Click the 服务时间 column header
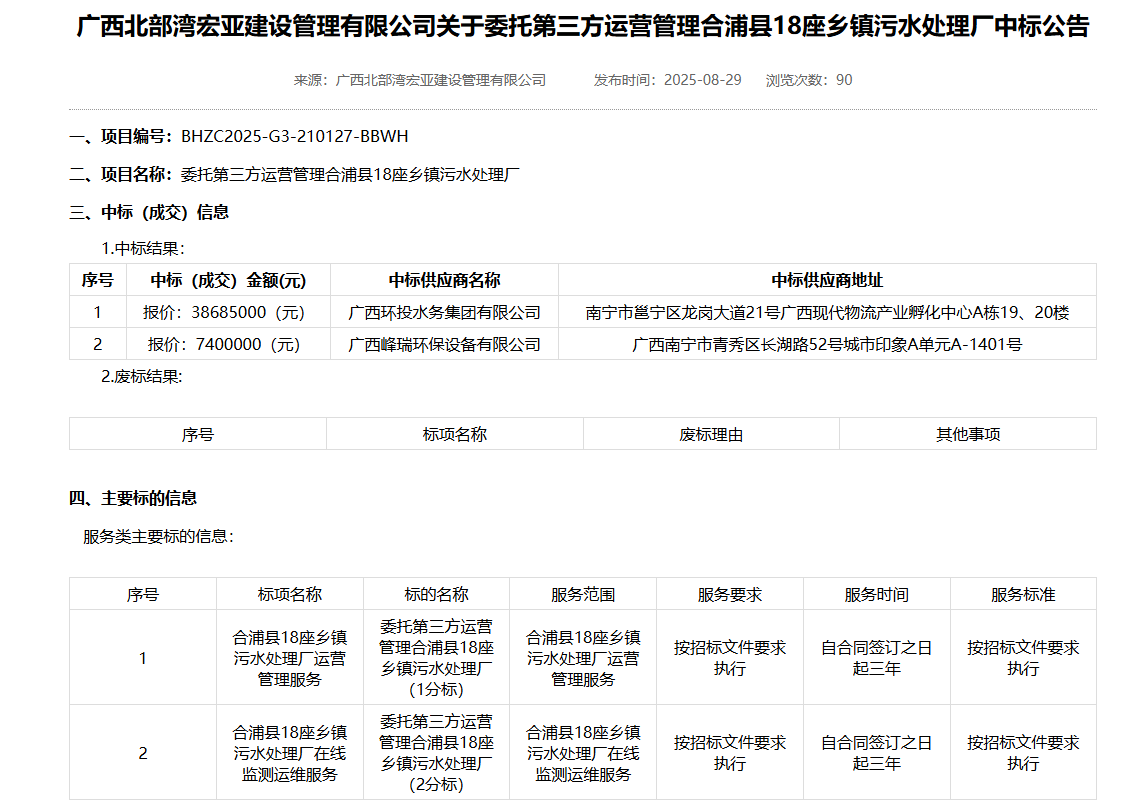 pyautogui.click(x=876, y=595)
